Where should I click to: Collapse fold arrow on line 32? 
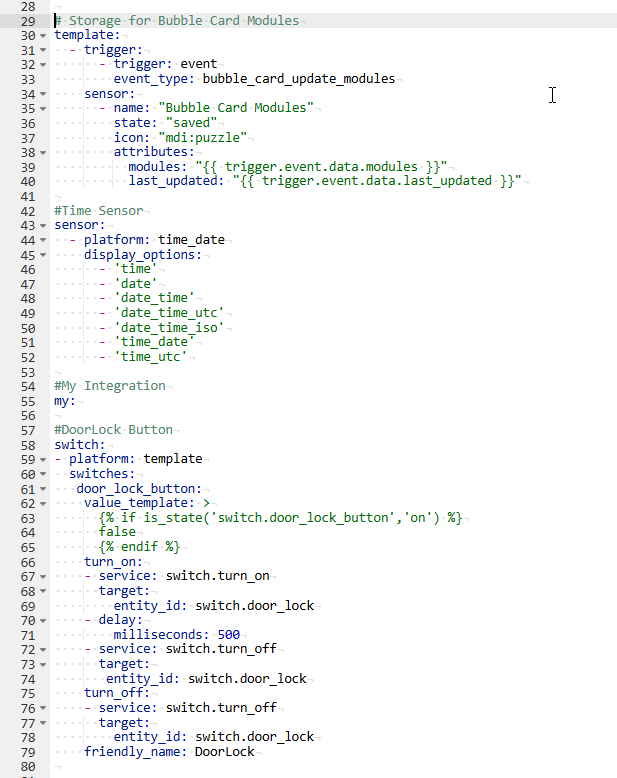point(43,65)
